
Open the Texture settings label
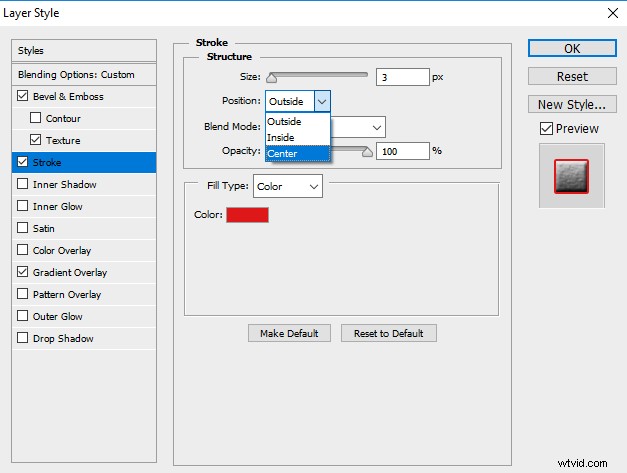pos(63,140)
